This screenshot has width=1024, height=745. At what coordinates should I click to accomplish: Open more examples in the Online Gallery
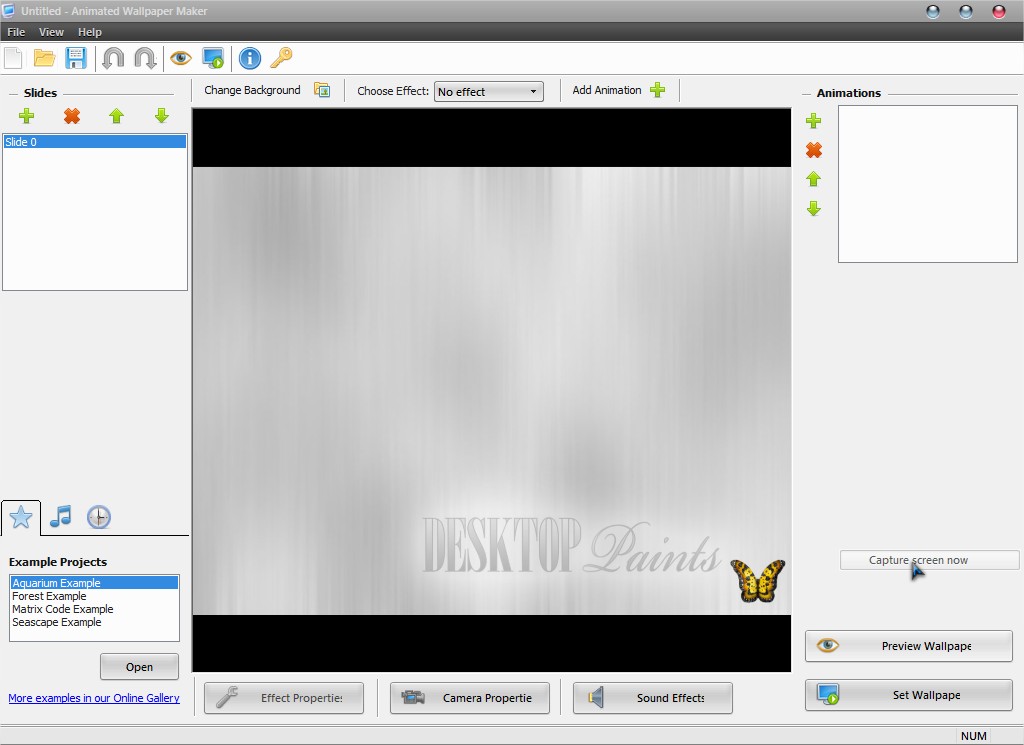(94, 697)
